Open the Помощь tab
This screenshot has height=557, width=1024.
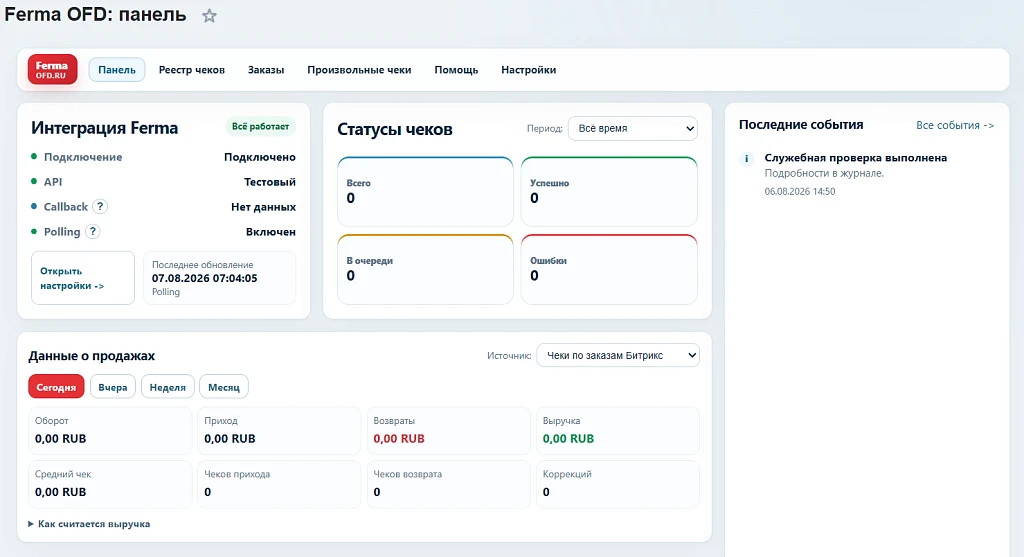click(456, 70)
